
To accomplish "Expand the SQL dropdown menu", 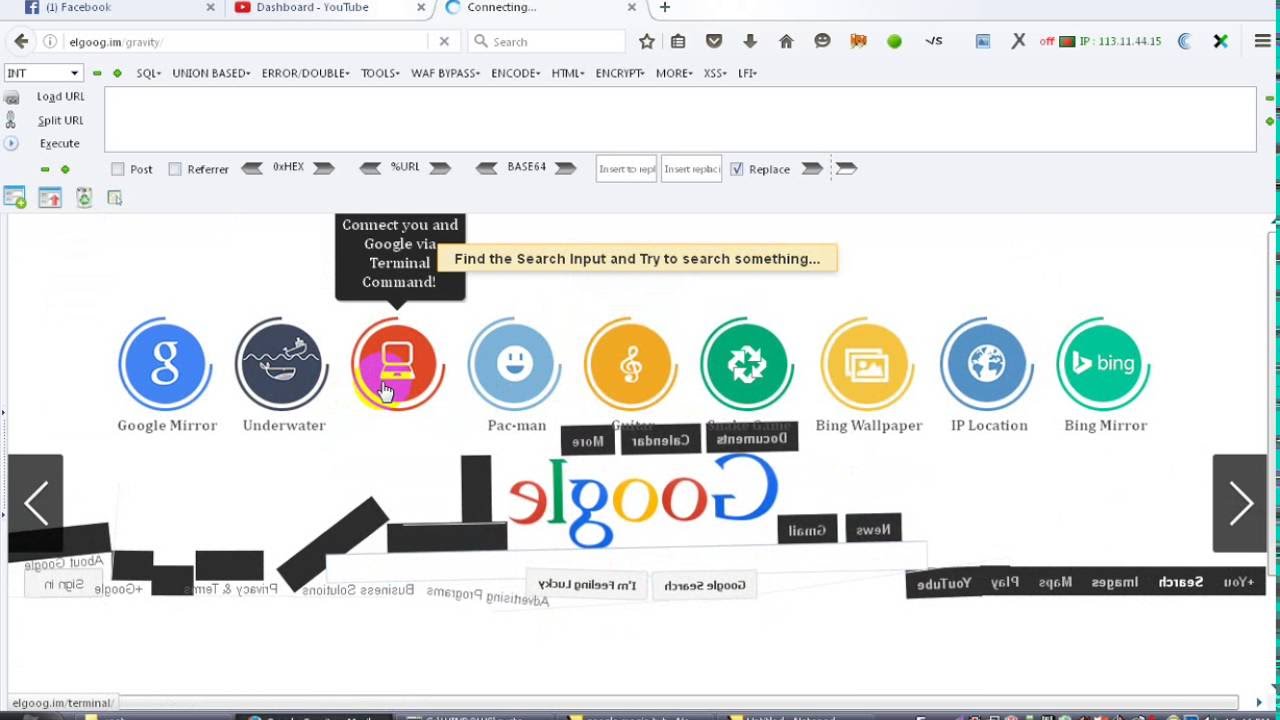I will (148, 73).
